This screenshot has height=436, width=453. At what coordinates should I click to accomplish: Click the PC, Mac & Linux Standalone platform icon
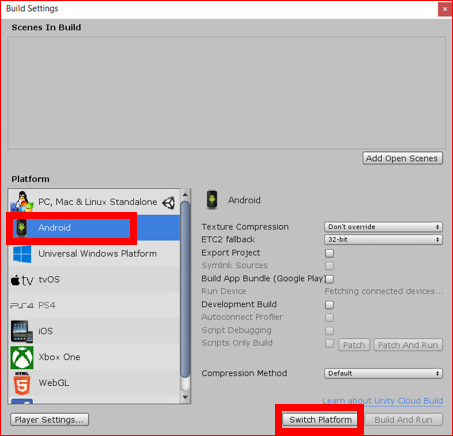click(22, 201)
